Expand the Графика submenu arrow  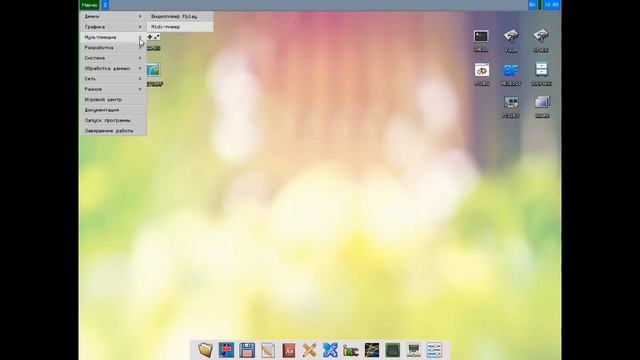tap(140, 27)
